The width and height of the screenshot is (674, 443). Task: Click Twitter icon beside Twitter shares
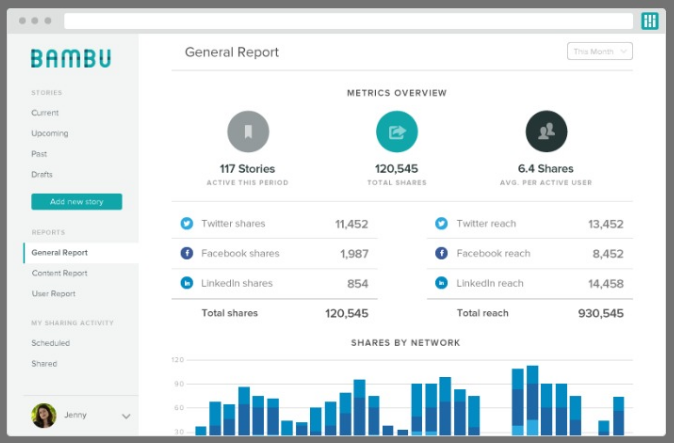[186, 224]
